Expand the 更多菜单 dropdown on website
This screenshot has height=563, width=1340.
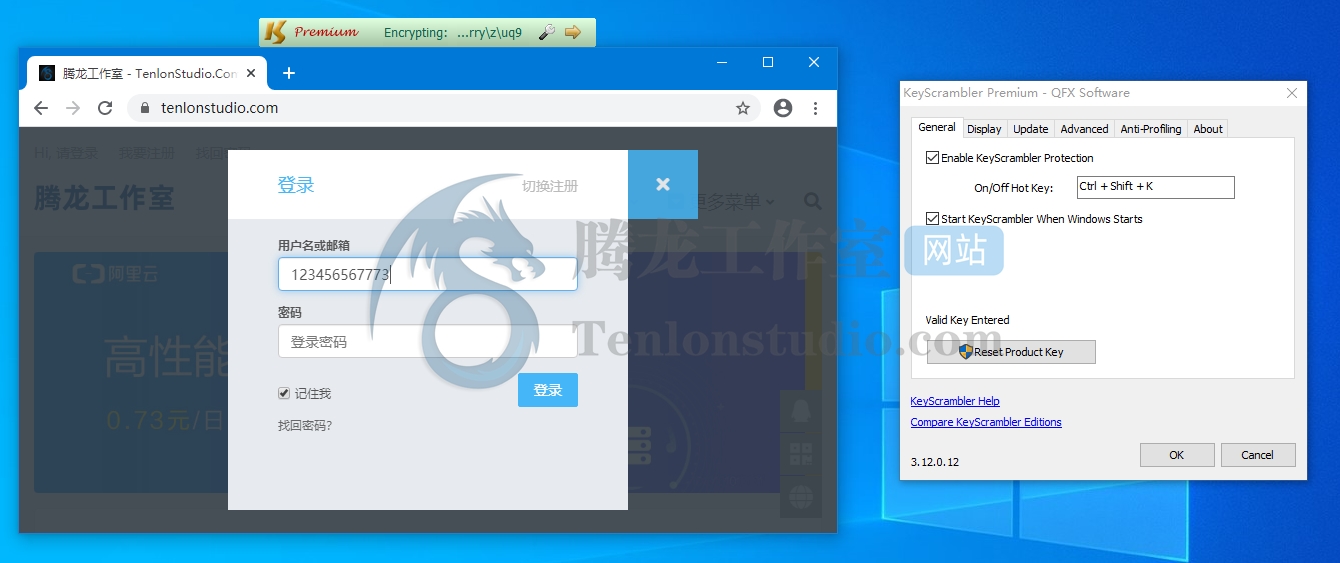click(735, 202)
